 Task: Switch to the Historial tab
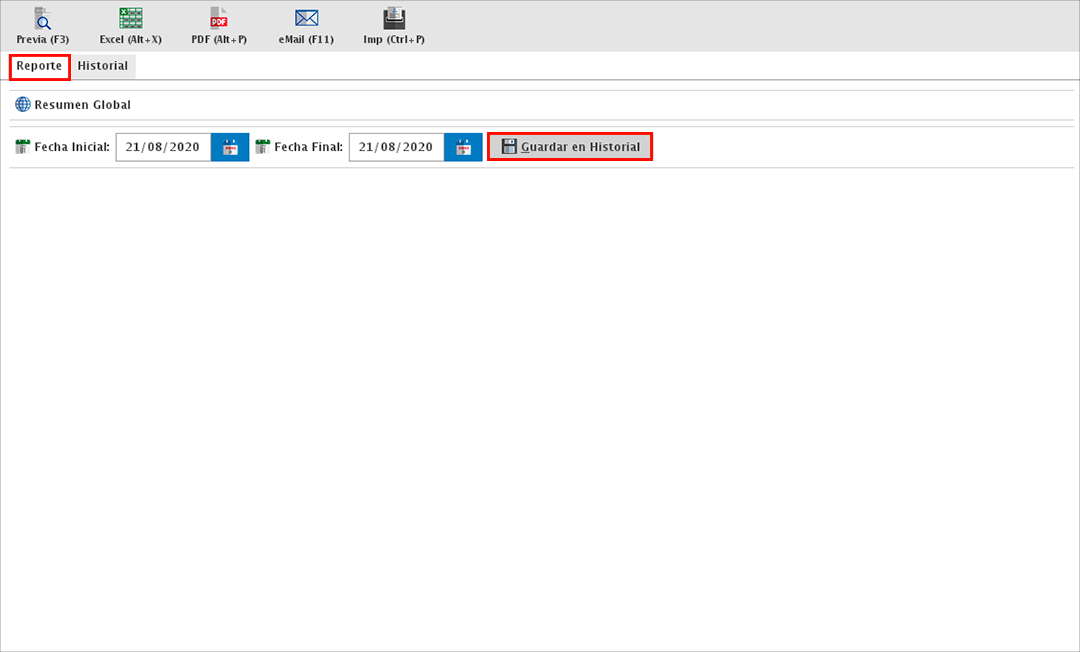tap(103, 66)
